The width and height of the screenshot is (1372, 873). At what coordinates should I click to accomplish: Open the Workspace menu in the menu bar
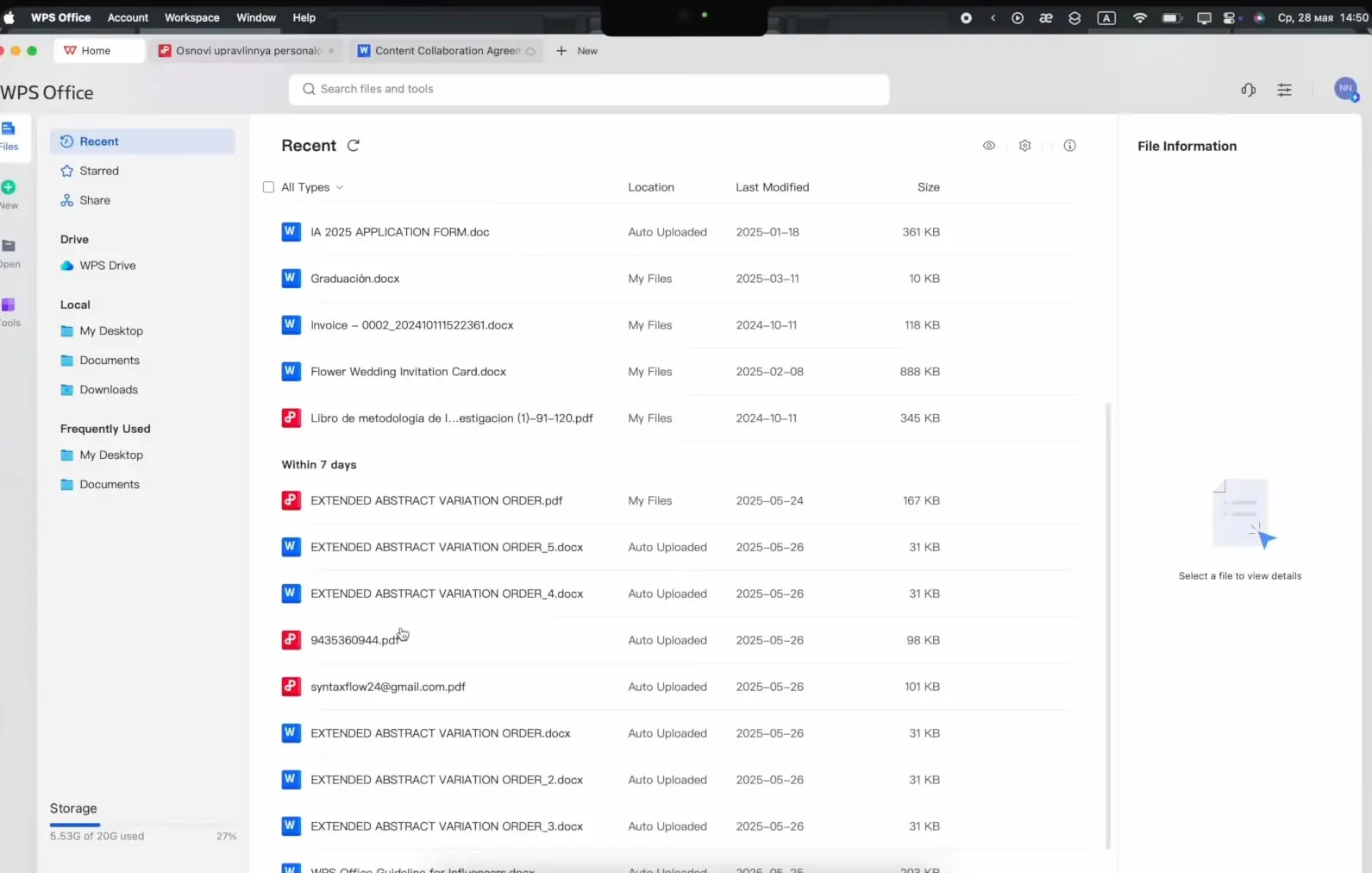(x=191, y=17)
